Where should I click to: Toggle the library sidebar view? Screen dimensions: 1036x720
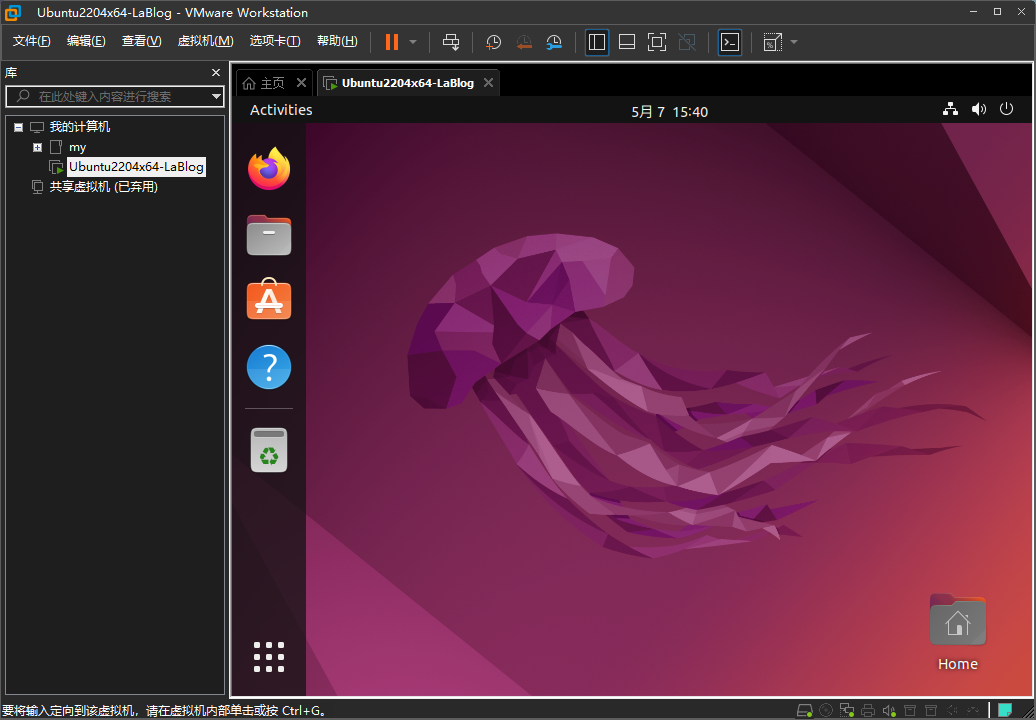(x=597, y=42)
